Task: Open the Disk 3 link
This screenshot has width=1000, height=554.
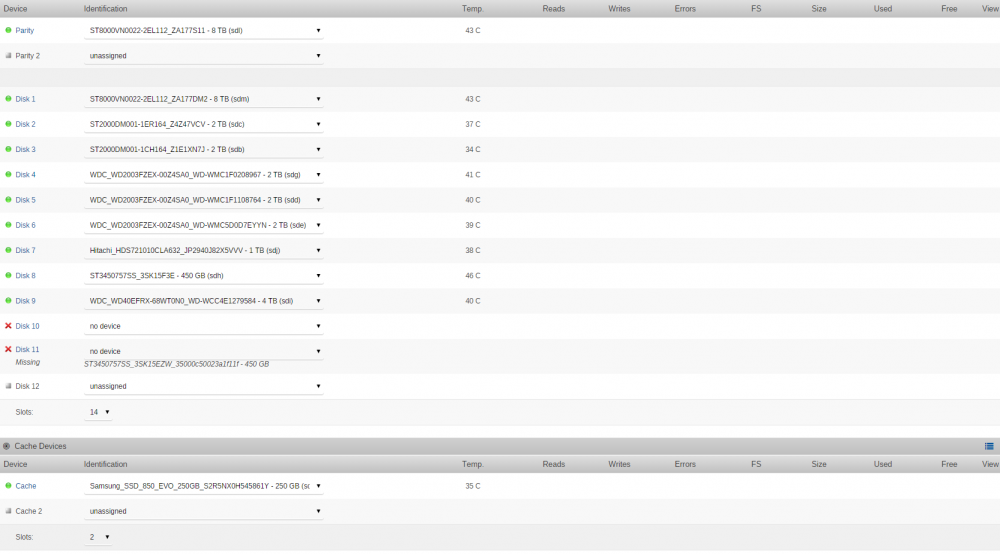Action: pyautogui.click(x=26, y=150)
